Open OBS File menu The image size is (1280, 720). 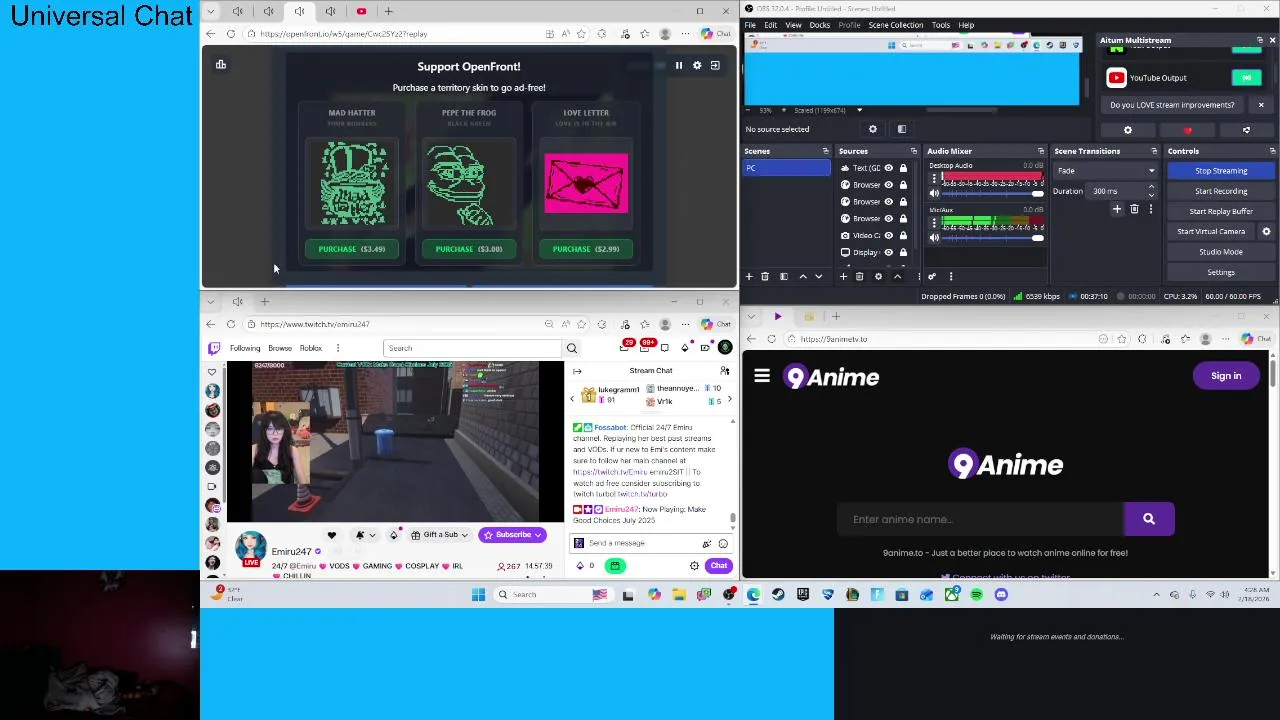(x=750, y=25)
